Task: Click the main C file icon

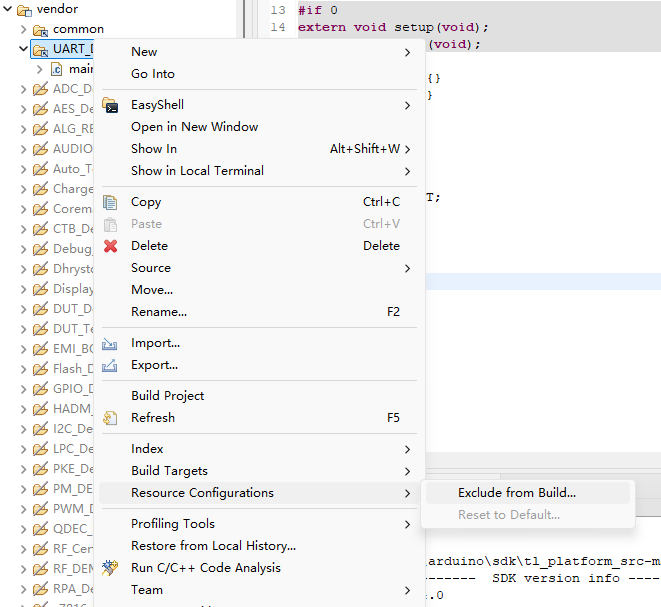Action: click(56, 69)
